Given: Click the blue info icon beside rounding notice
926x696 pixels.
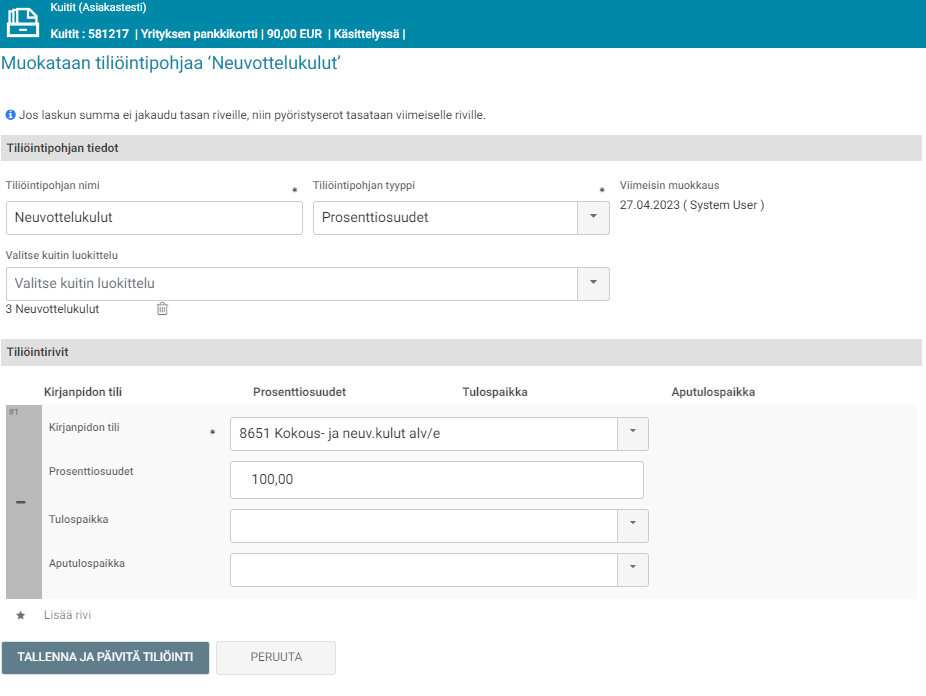Looking at the screenshot, I should [10, 115].
